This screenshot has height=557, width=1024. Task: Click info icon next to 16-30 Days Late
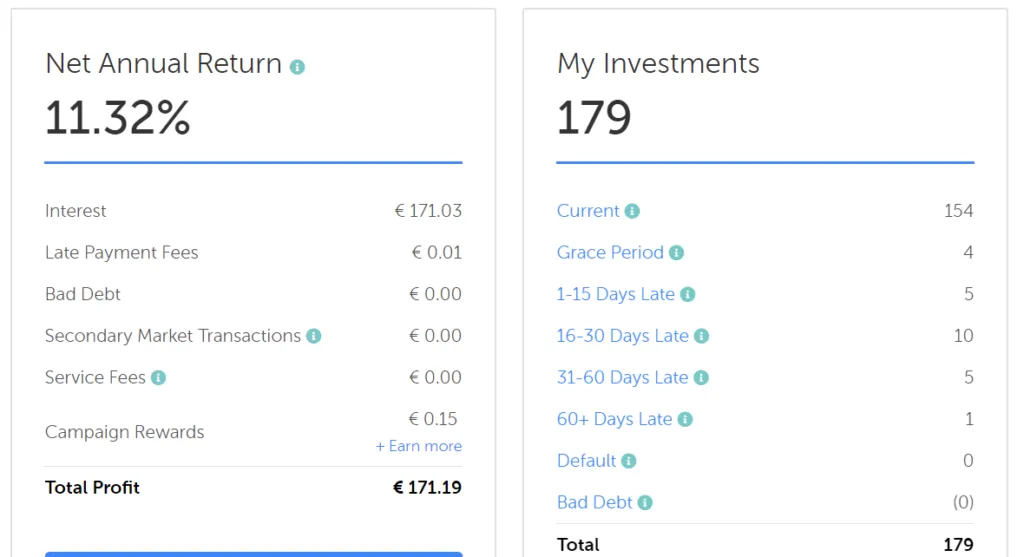(x=701, y=336)
